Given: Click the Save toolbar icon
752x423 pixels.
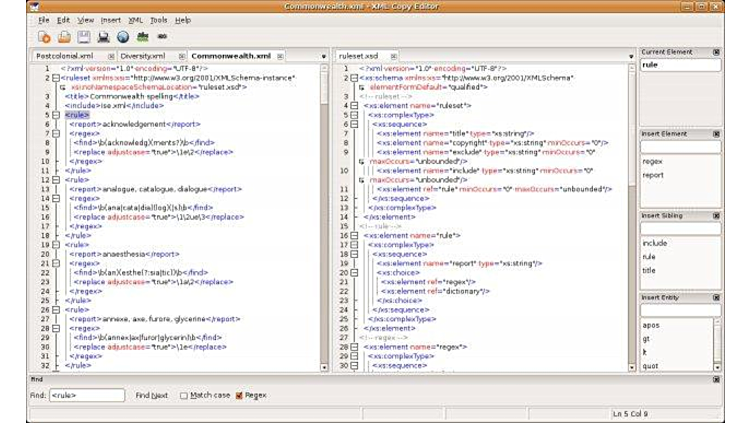Looking at the screenshot, I should click(83, 37).
